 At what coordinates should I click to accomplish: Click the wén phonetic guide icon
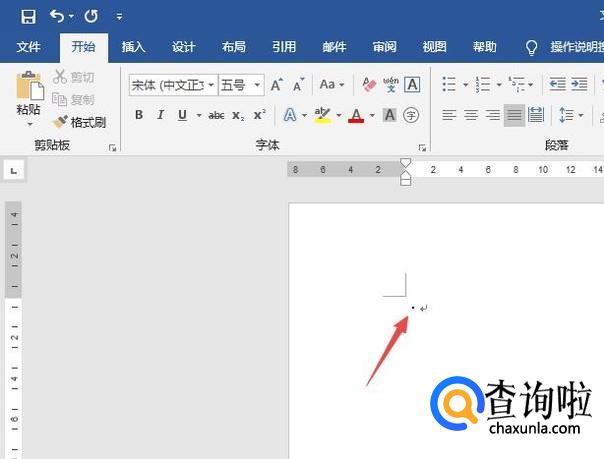click(391, 84)
